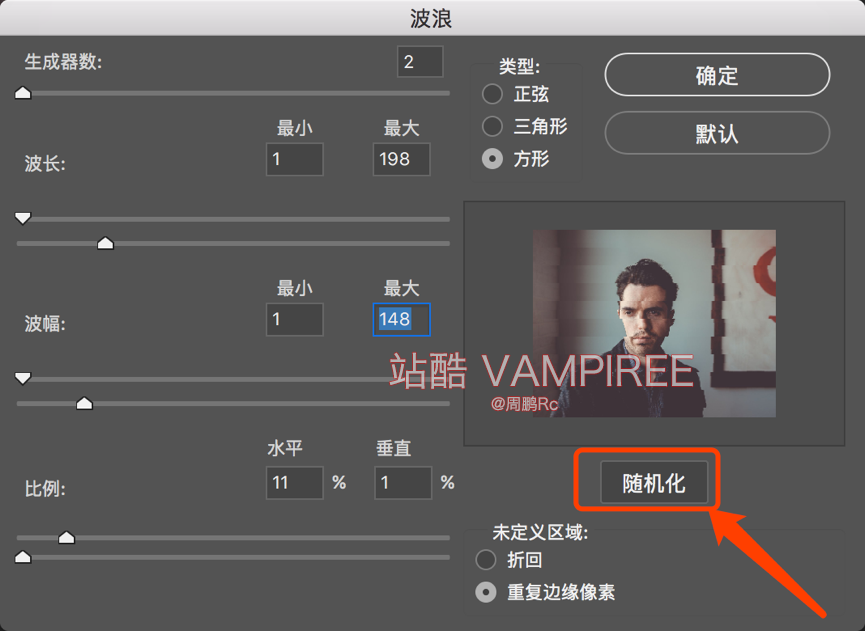The width and height of the screenshot is (865, 631).
Task: Focus the 生成器数 input field
Action: click(x=420, y=61)
